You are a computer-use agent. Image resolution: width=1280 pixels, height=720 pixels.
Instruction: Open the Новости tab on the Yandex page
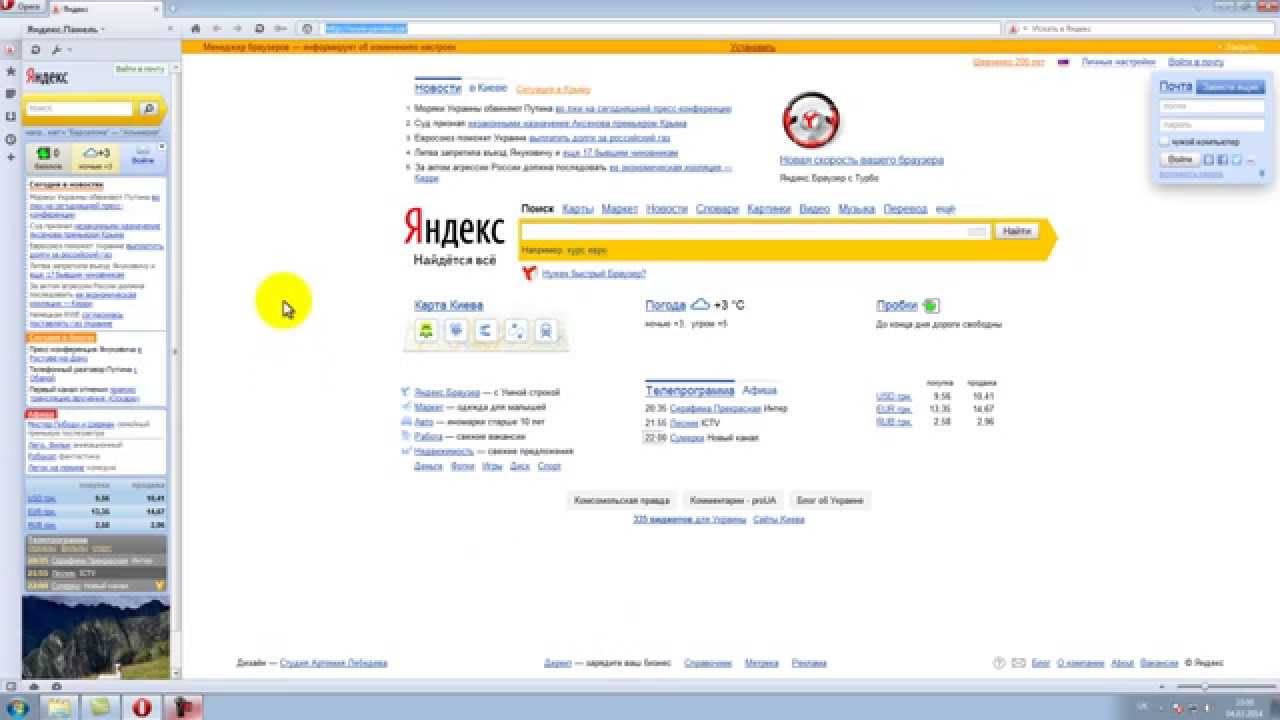click(438, 88)
